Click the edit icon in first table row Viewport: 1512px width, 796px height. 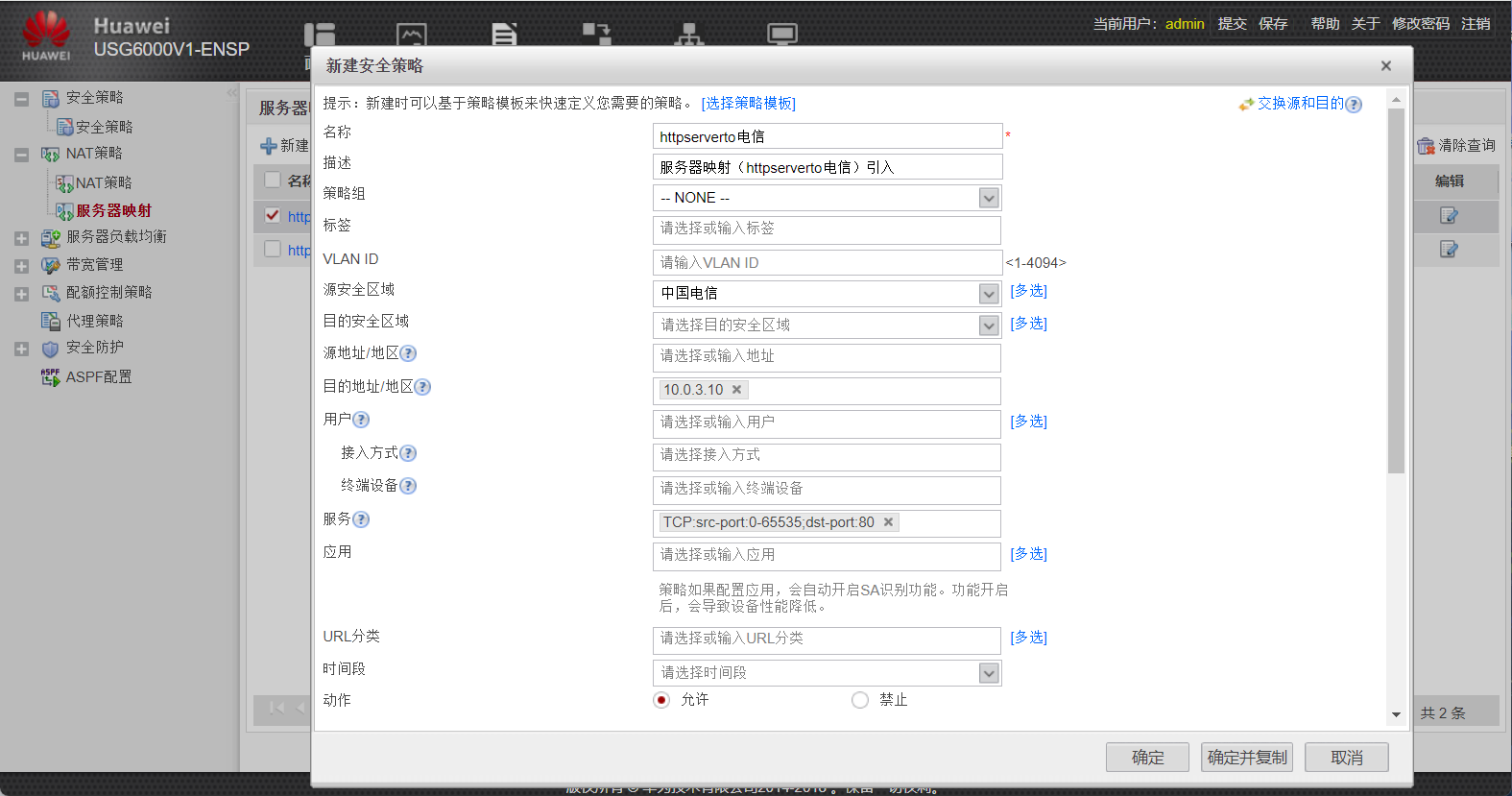tap(1449, 216)
